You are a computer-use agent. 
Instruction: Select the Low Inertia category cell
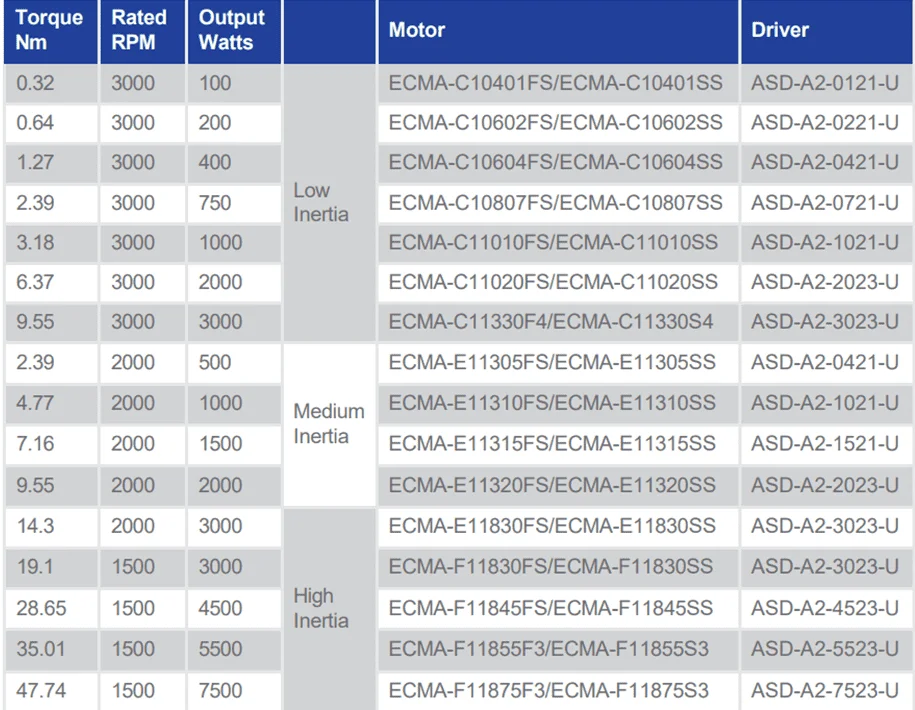[x=330, y=202]
